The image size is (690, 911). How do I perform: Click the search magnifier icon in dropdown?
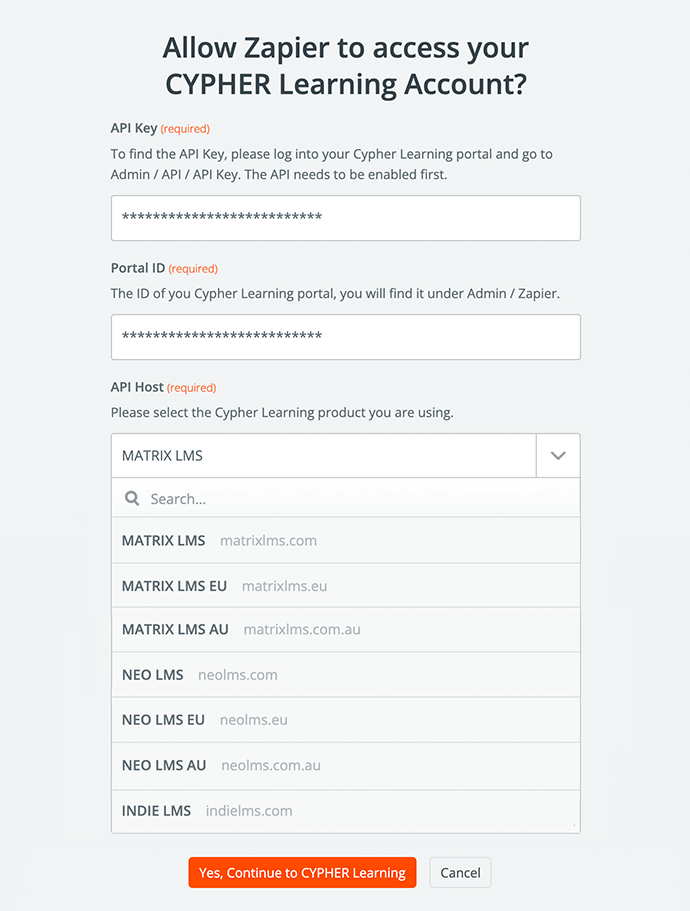click(x=131, y=497)
